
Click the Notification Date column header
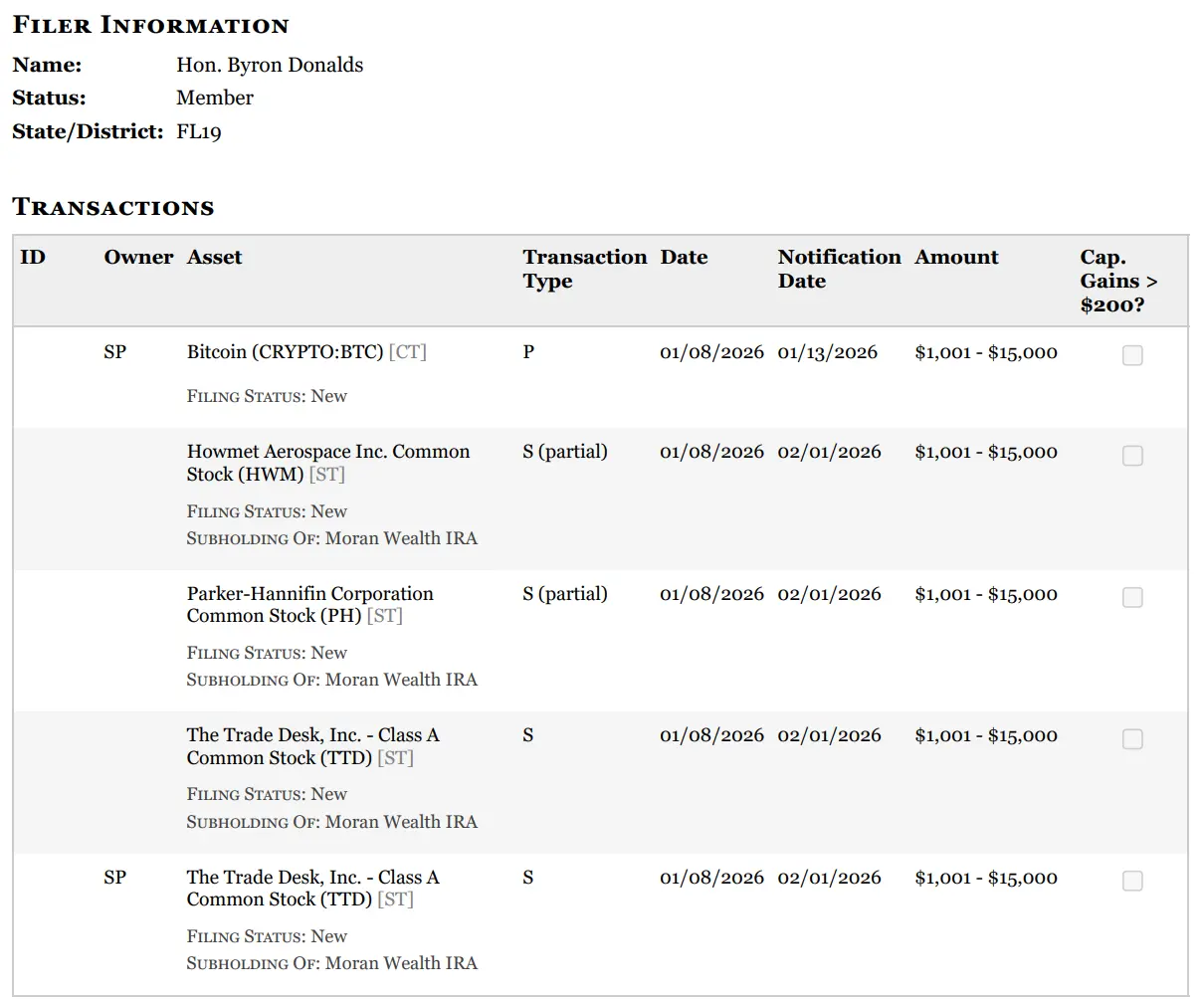coord(839,269)
